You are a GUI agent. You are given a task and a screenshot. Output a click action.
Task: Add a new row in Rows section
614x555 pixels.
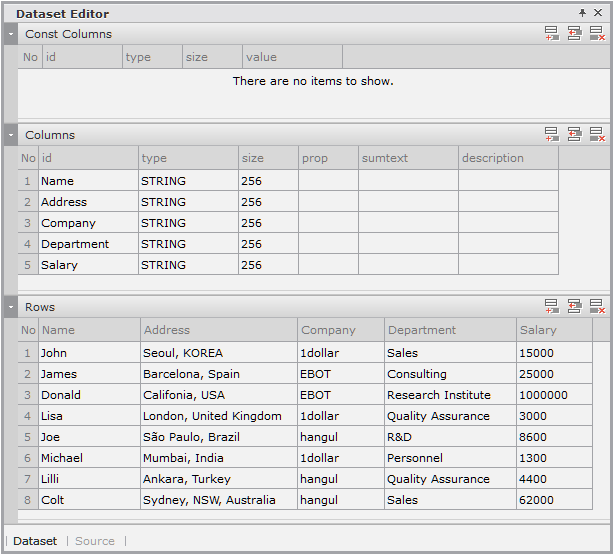coord(552,307)
